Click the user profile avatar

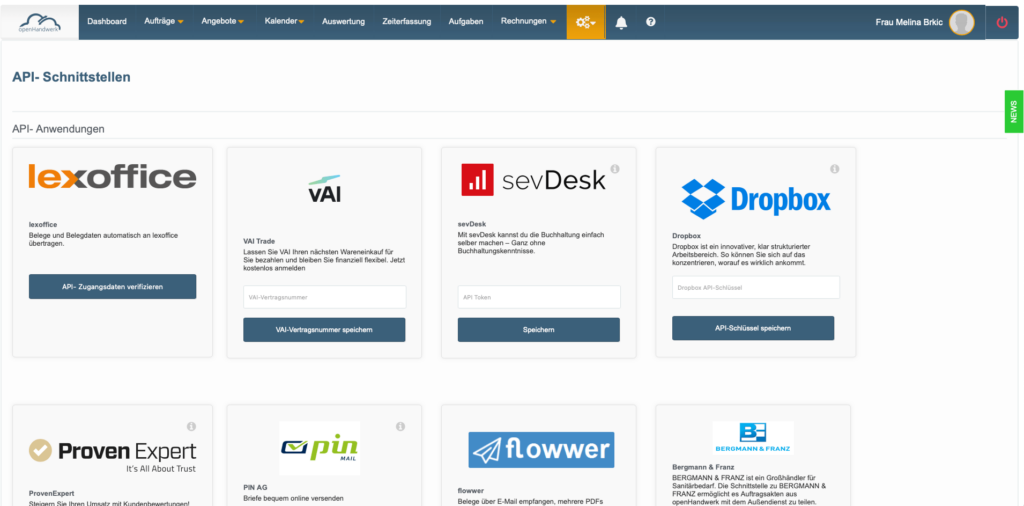961,22
